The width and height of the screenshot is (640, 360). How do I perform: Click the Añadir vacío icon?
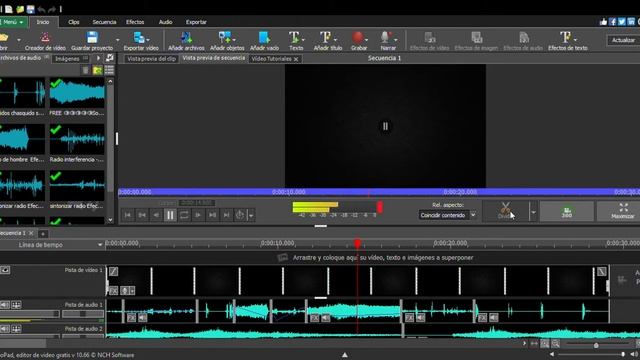click(x=264, y=38)
